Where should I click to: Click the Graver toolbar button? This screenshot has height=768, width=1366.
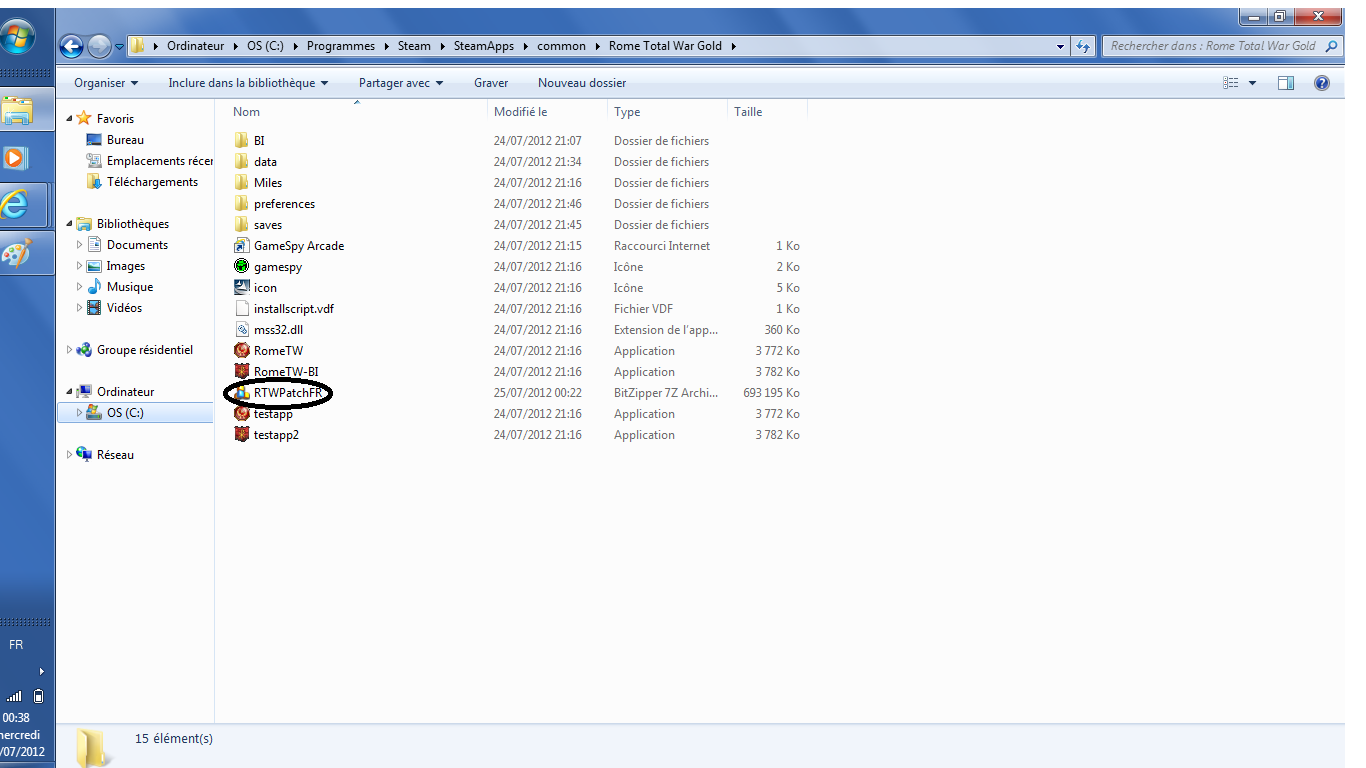[x=491, y=83]
